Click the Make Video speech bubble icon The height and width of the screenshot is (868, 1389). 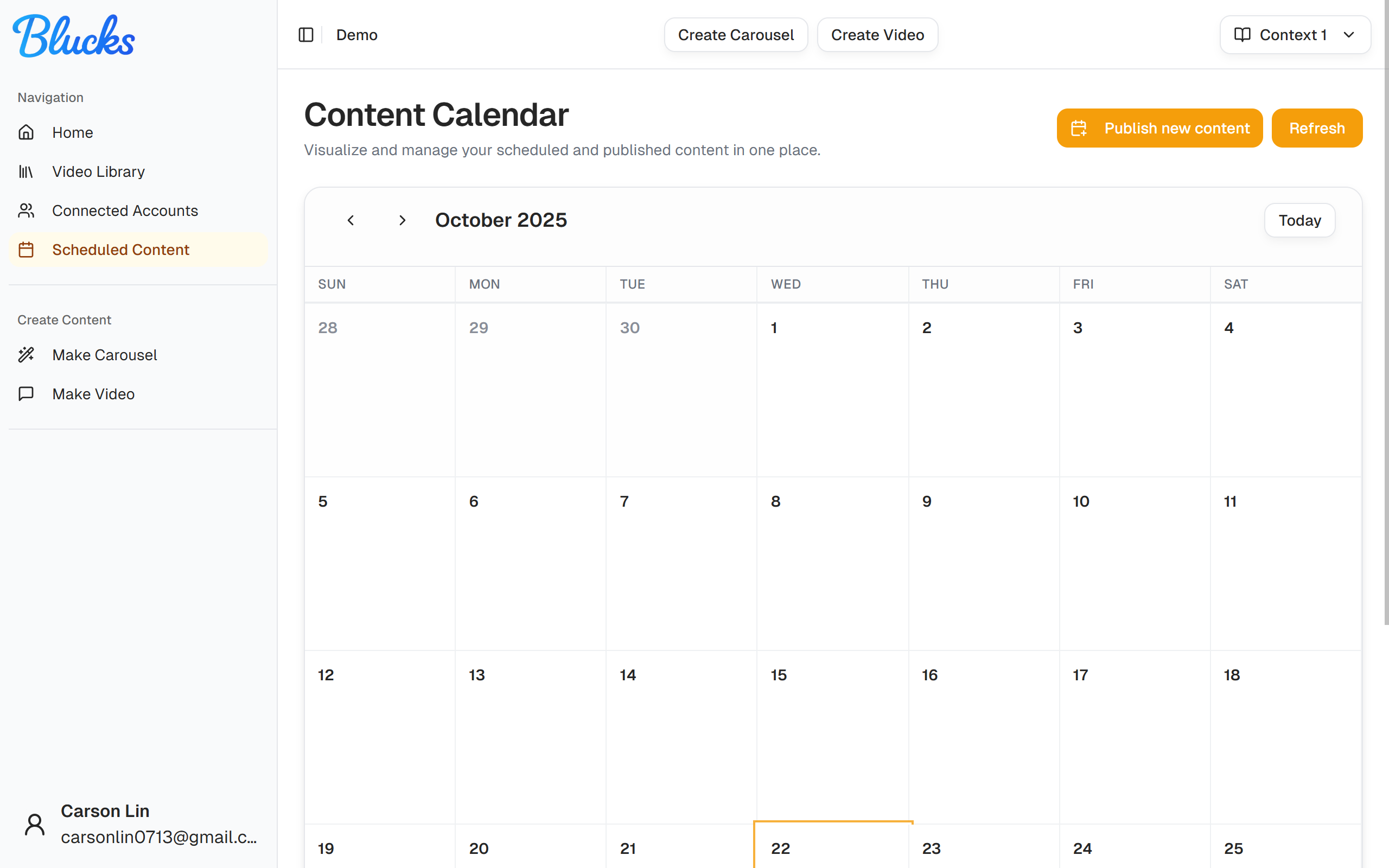coord(26,394)
